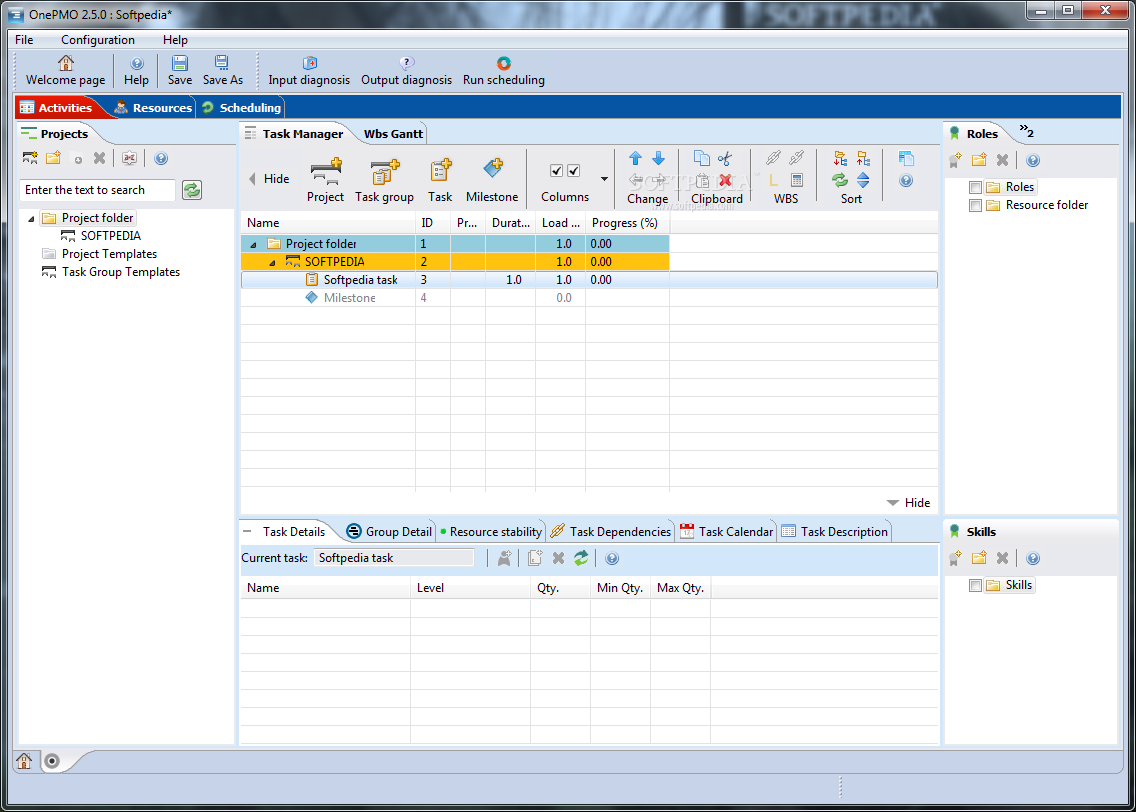
Task: Move the selected task down with the blue down arrow
Action: point(658,158)
